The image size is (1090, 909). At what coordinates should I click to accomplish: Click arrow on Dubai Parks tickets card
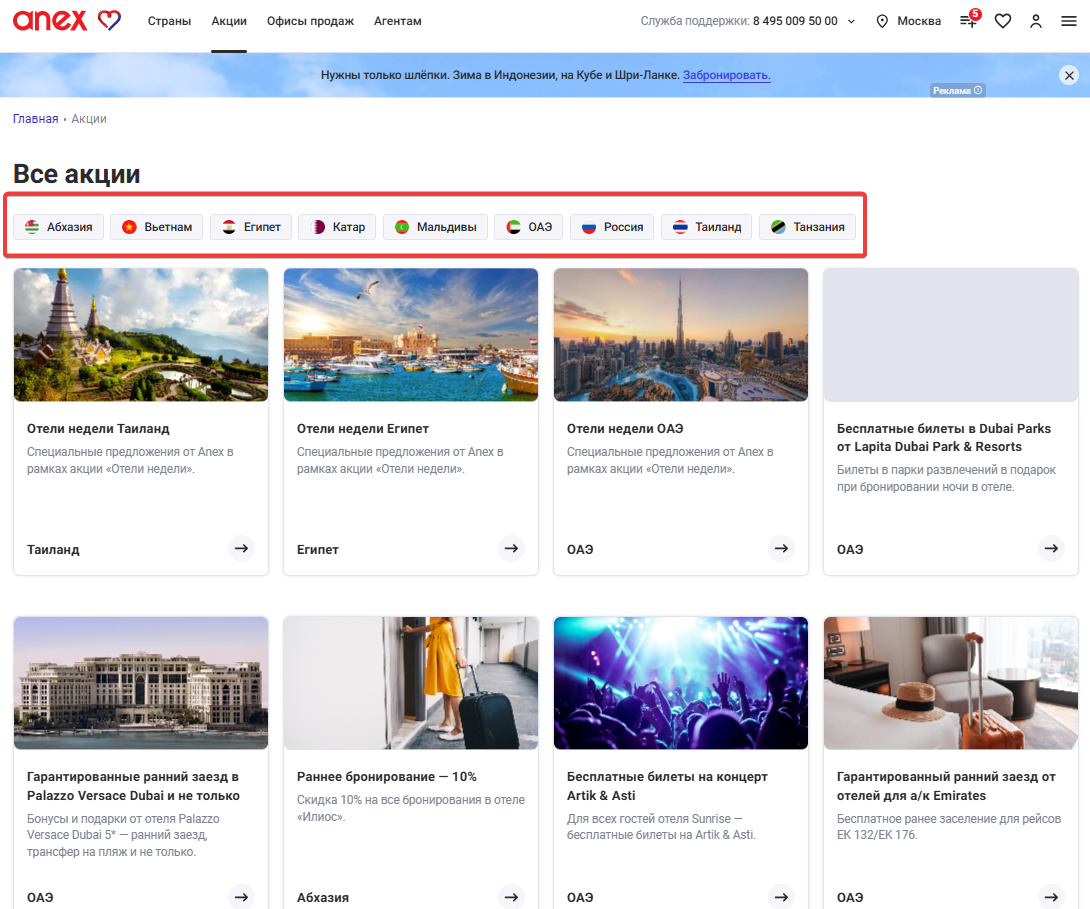[1051, 548]
